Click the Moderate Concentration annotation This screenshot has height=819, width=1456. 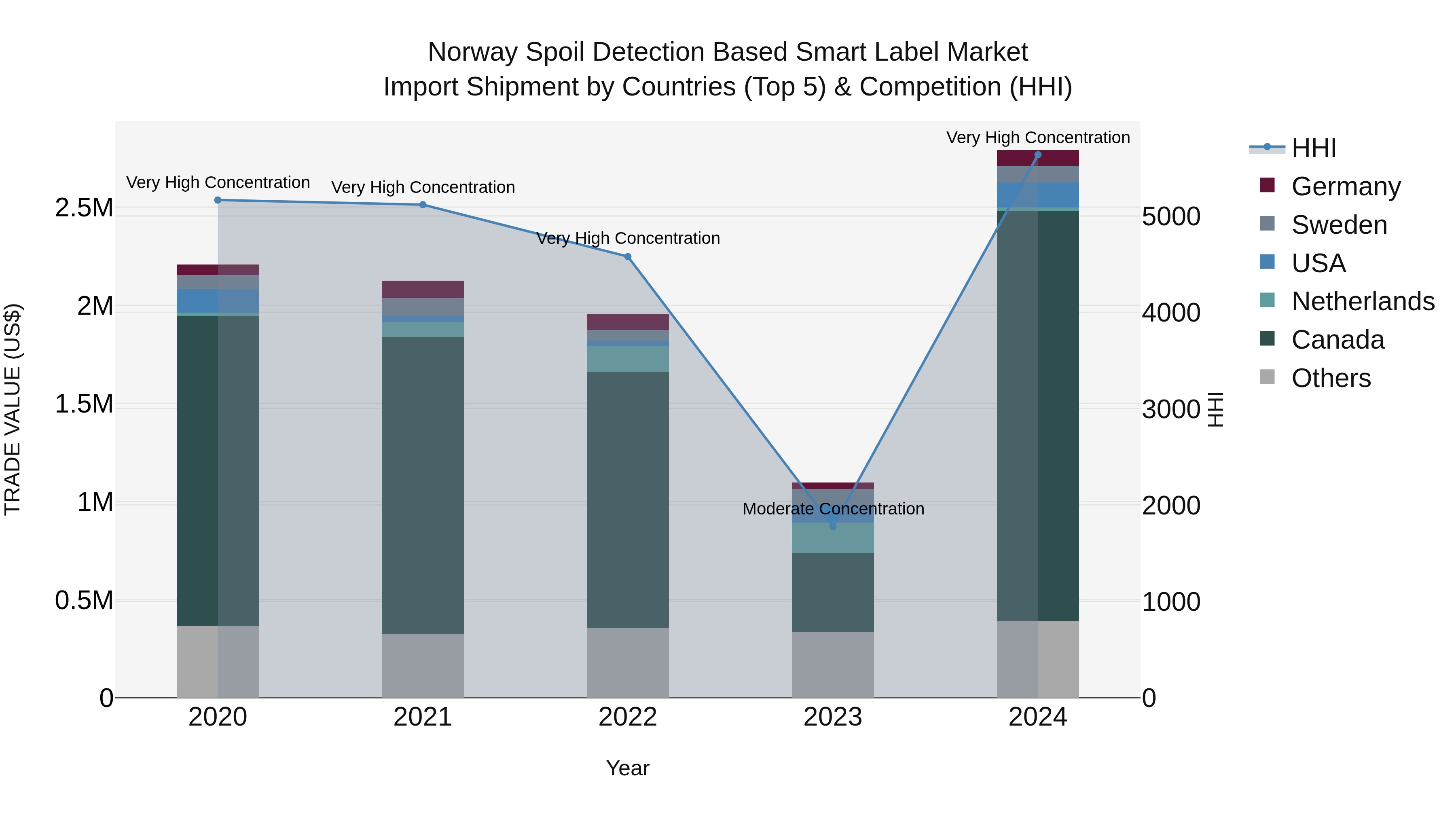(x=833, y=509)
